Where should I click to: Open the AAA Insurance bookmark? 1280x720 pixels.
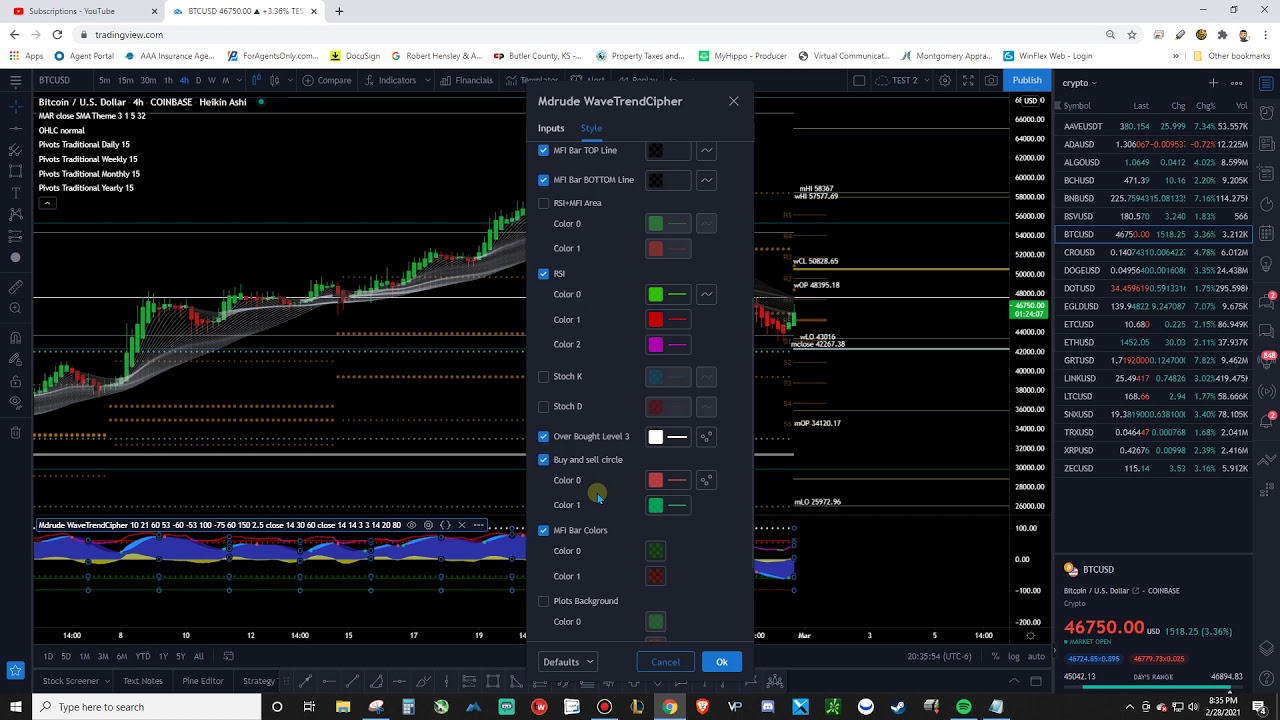coord(169,56)
